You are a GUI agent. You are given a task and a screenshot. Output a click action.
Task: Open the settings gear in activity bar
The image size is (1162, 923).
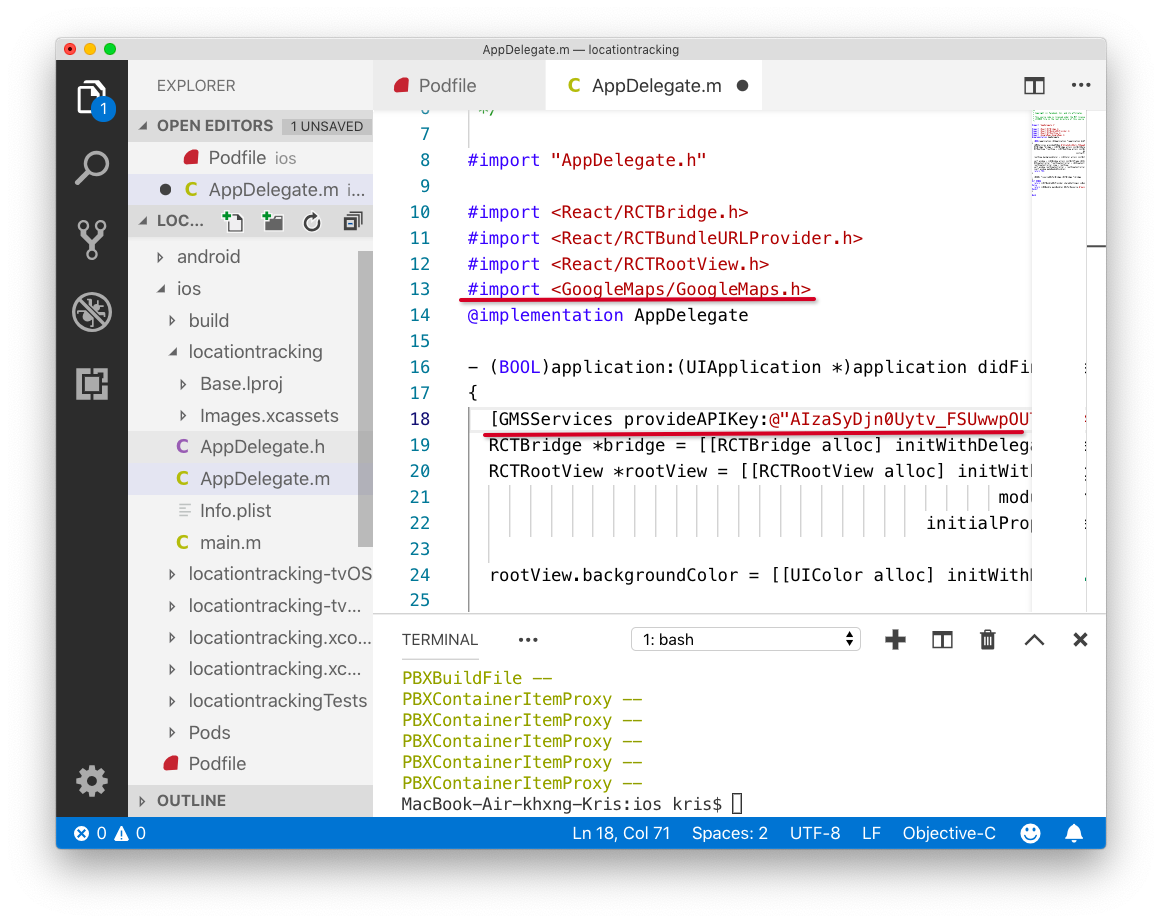tap(91, 781)
